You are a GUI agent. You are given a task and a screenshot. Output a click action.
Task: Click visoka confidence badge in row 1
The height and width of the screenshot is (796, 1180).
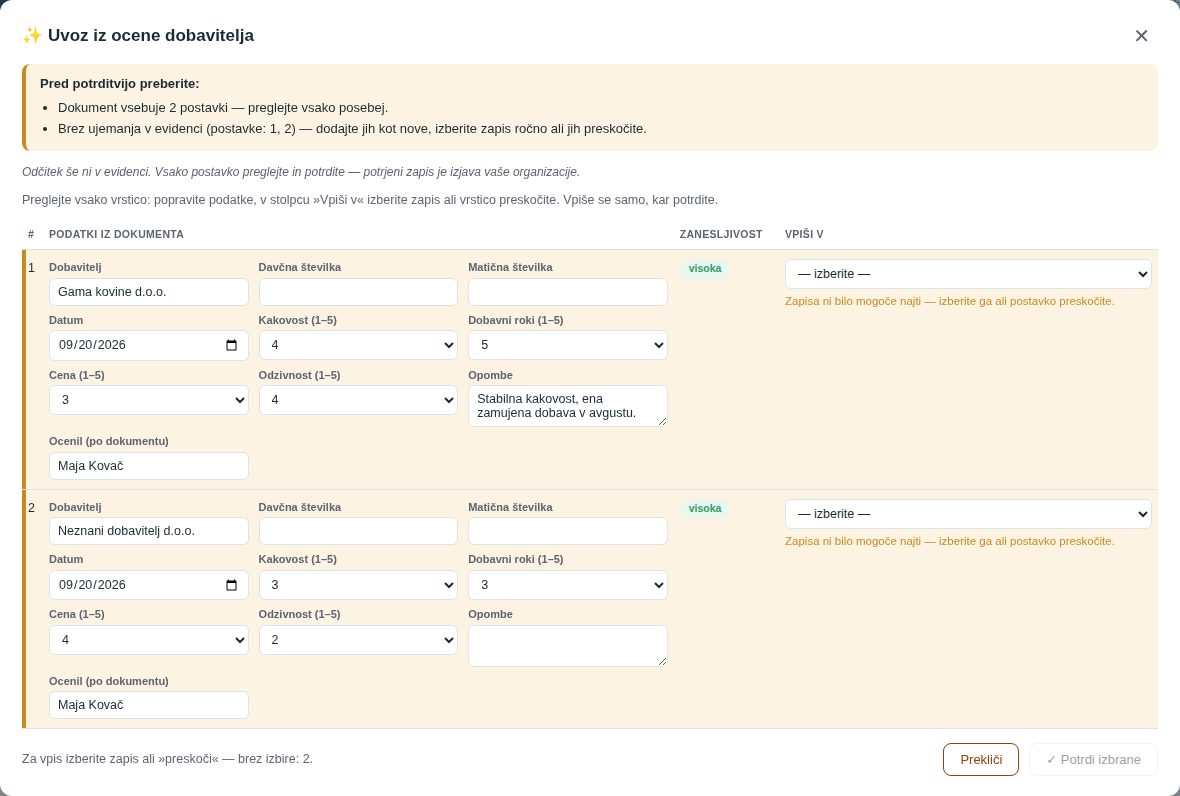pyautogui.click(x=704, y=269)
